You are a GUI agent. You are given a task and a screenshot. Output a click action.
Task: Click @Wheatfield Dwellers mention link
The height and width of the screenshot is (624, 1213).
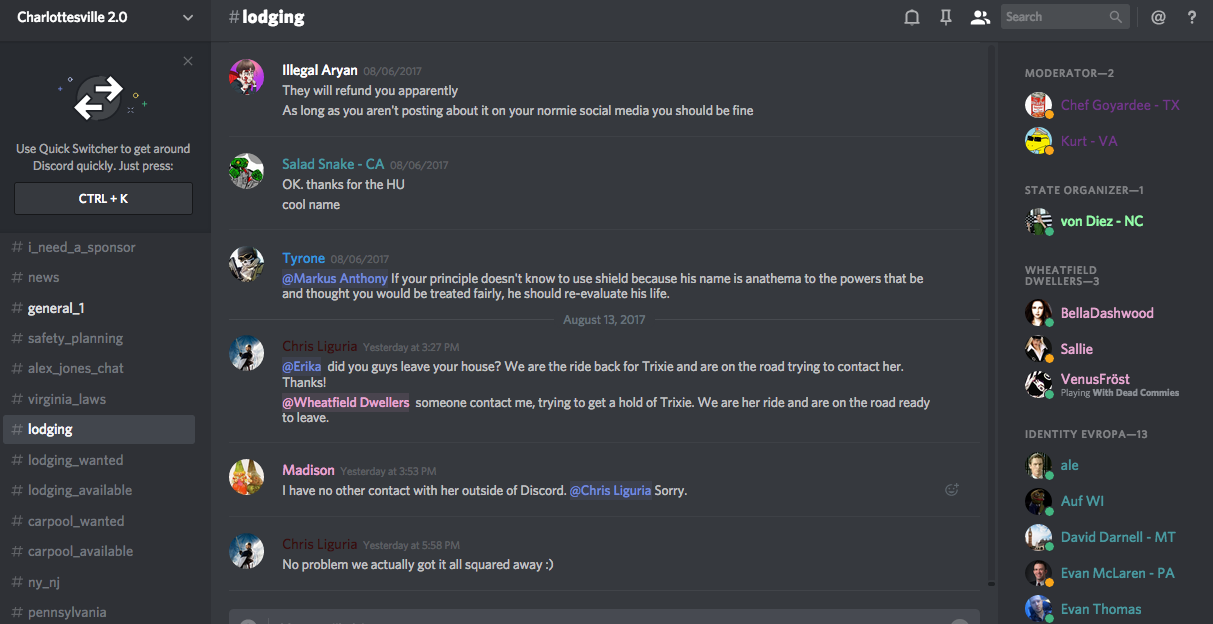point(346,402)
